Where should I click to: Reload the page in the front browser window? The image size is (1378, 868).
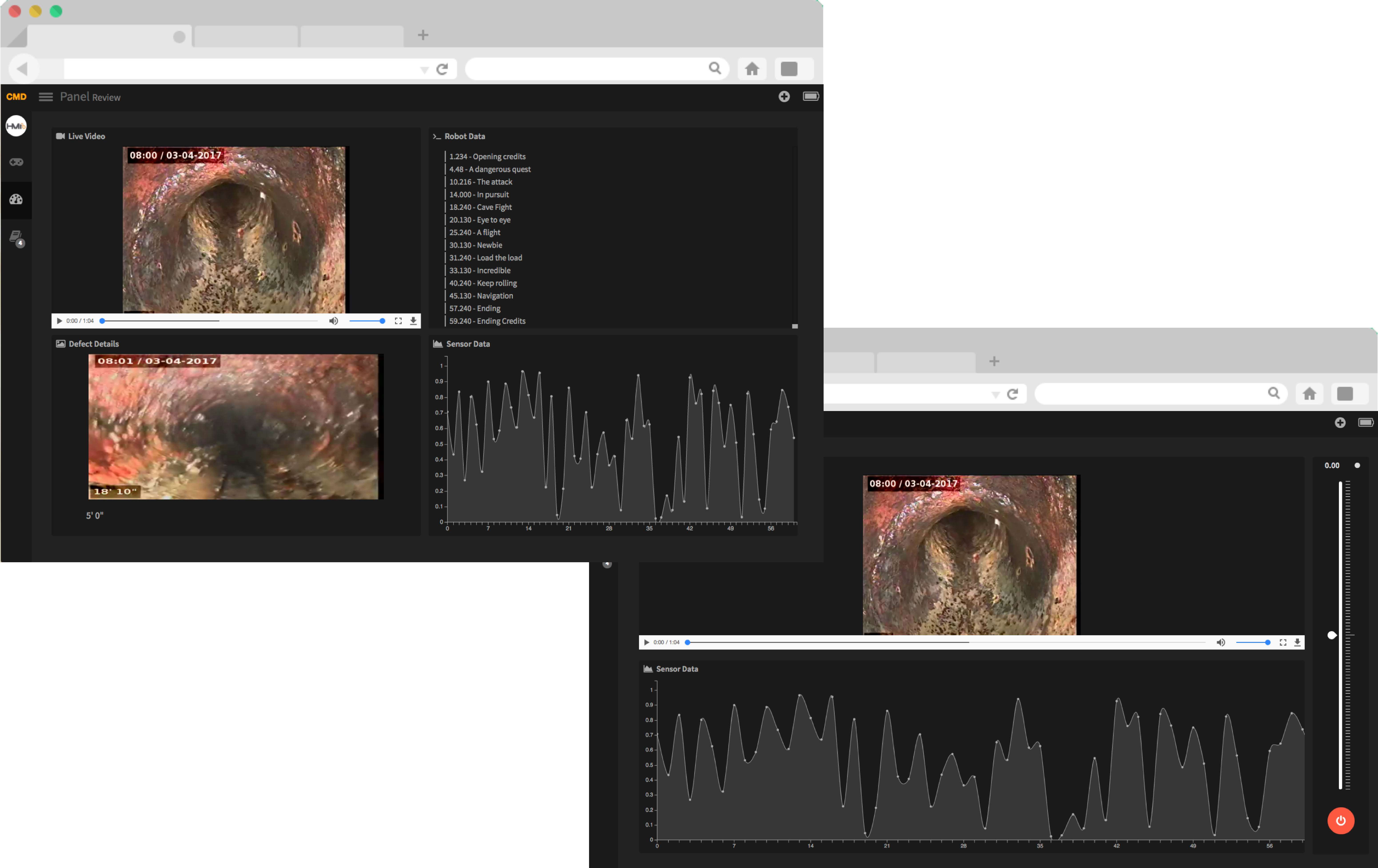coord(442,69)
